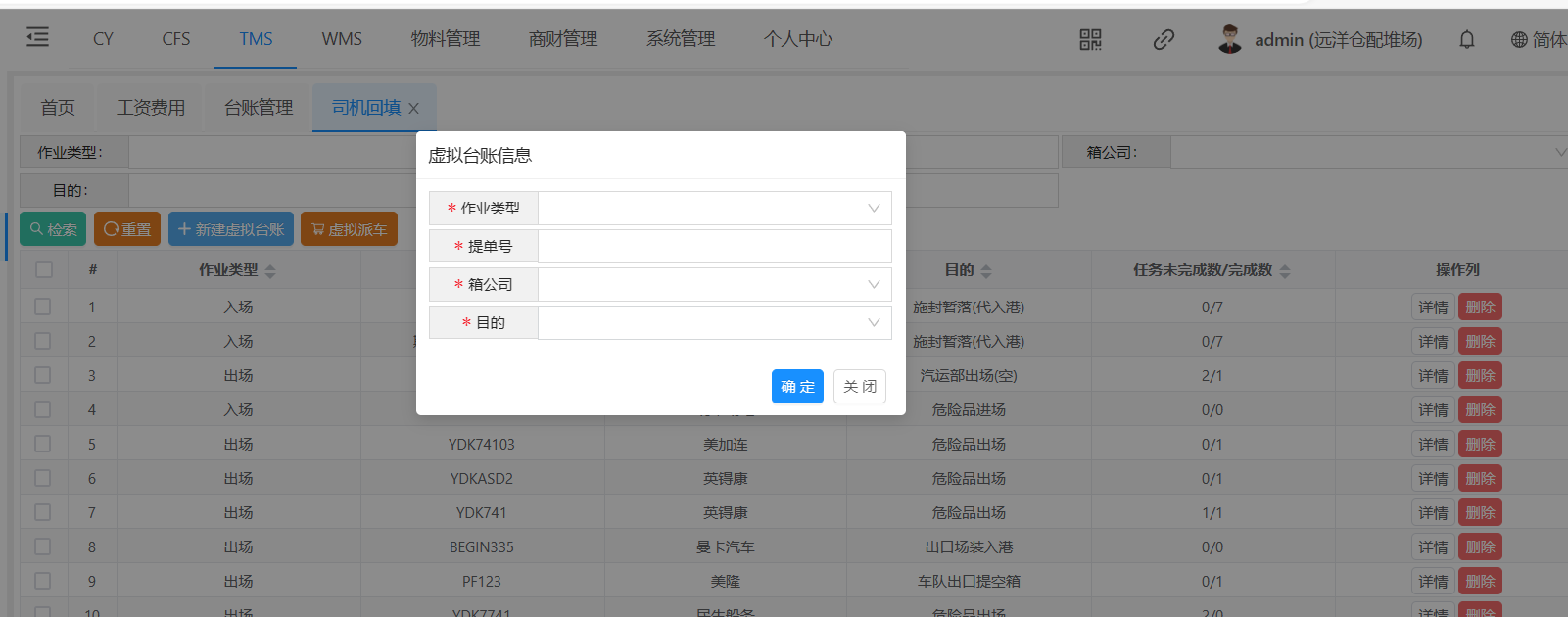Toggle the select-all header checkbox

point(44,269)
